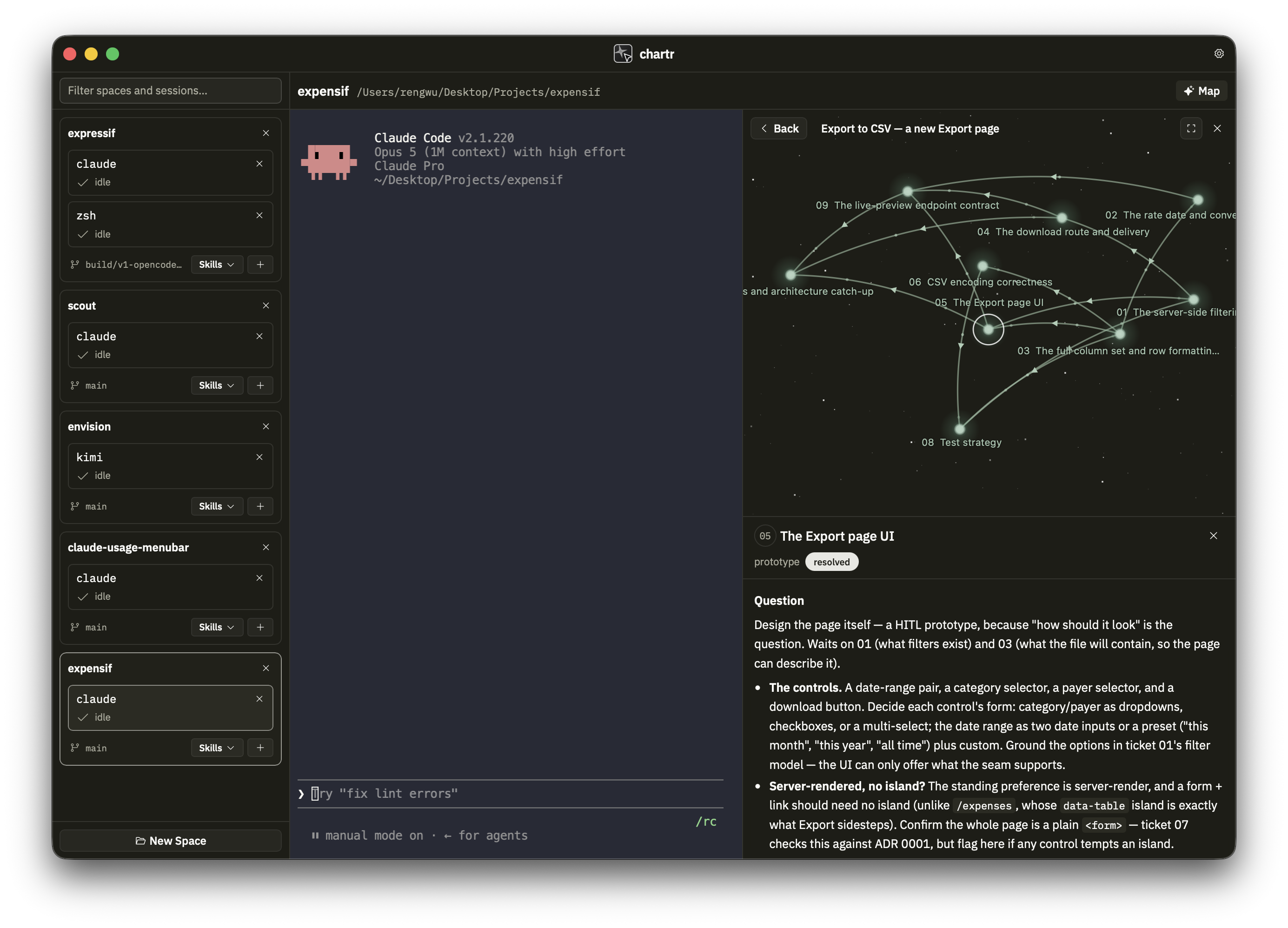Click the envision space header
This screenshot has height=928, width=1288.
point(89,426)
